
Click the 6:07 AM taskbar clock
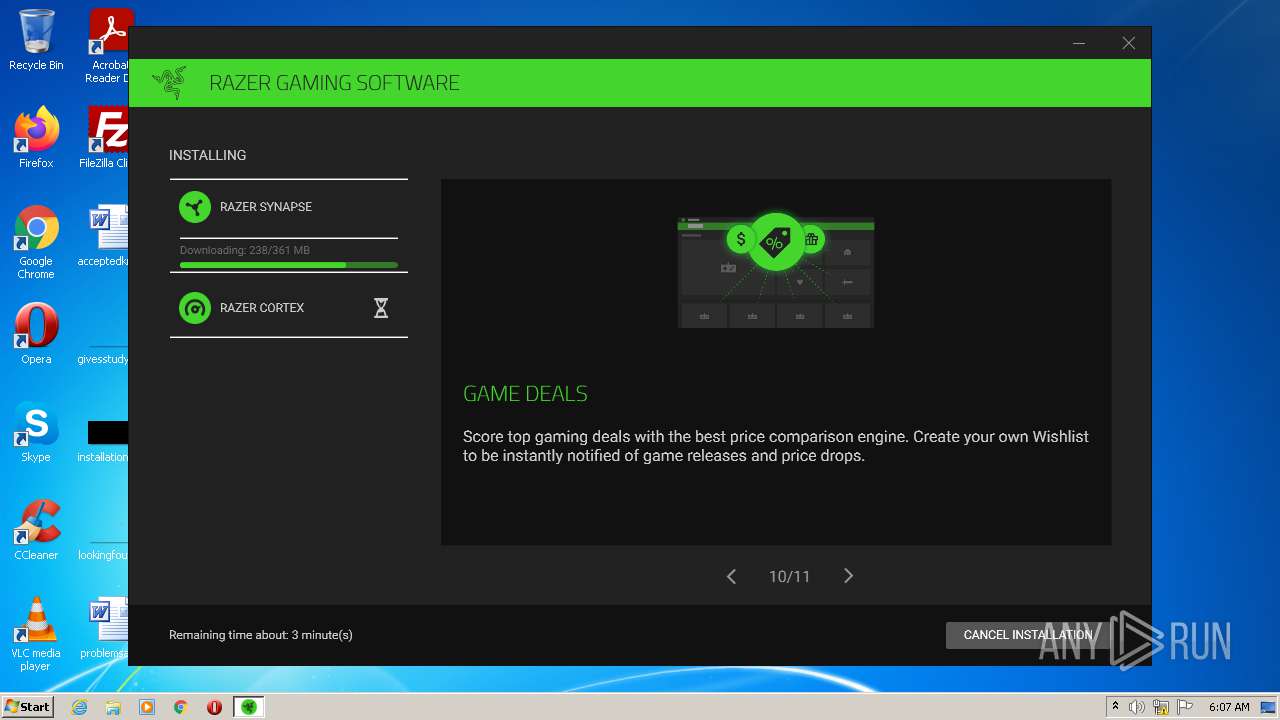1229,707
